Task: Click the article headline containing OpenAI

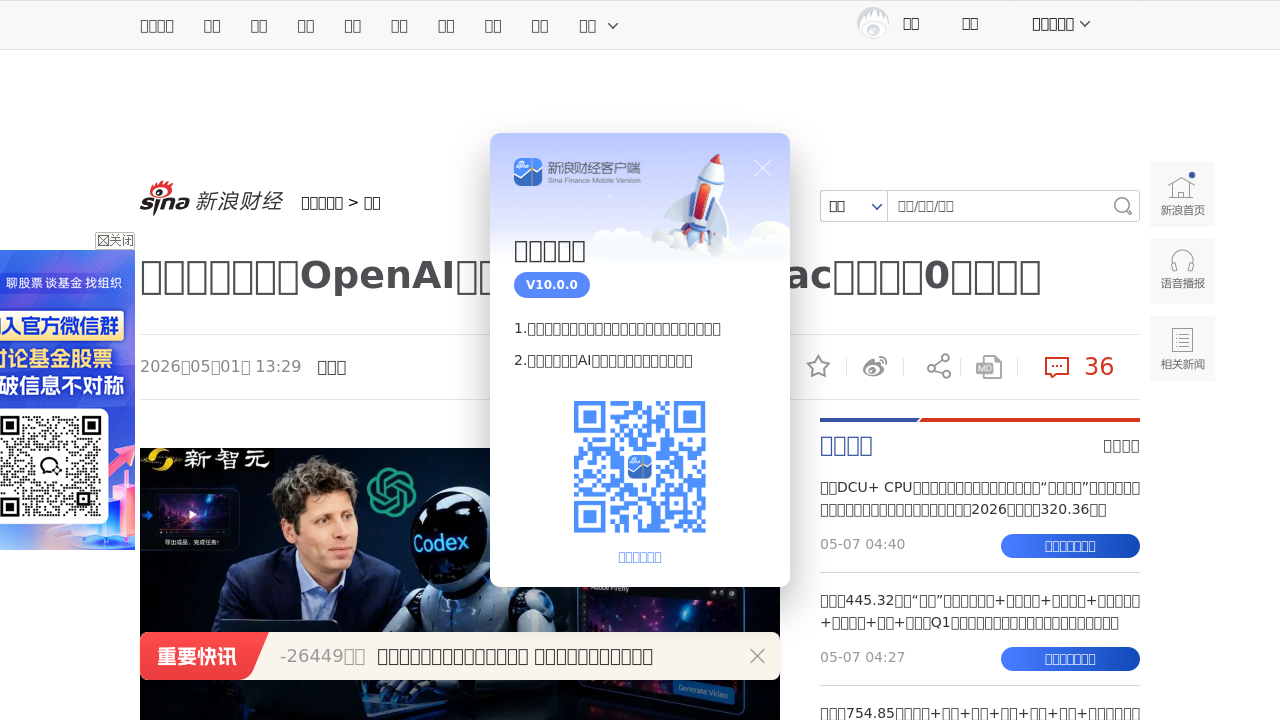Action: click(x=590, y=277)
